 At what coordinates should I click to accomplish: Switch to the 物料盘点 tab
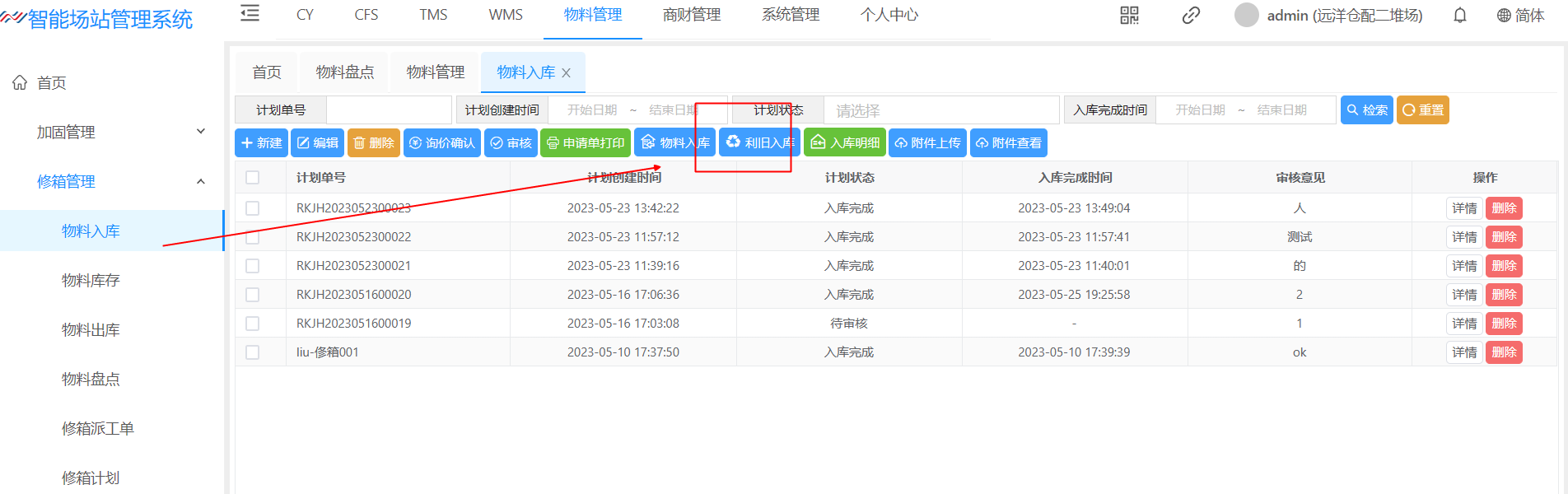pos(345,72)
